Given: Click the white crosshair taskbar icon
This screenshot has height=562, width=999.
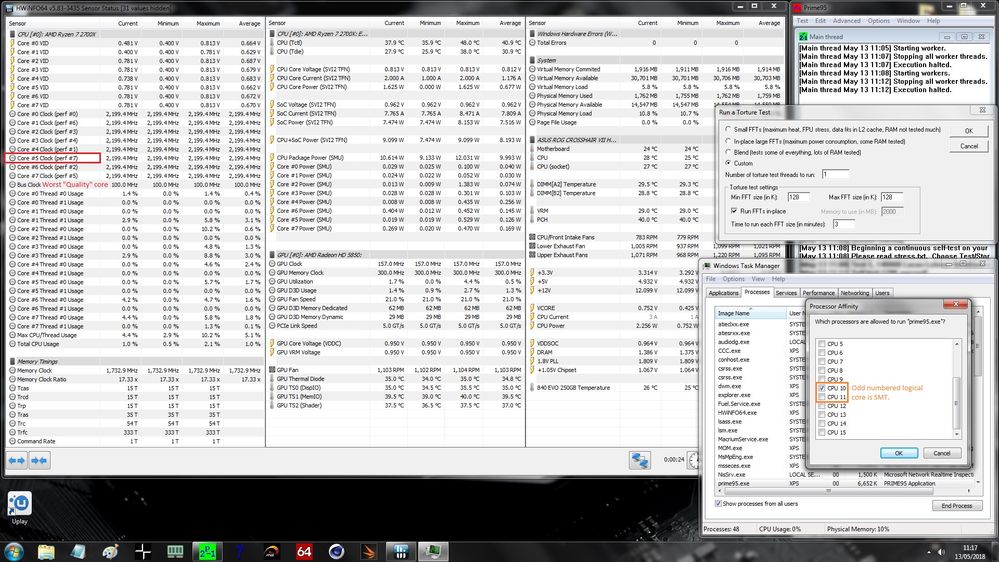Looking at the screenshot, I should tap(143, 552).
